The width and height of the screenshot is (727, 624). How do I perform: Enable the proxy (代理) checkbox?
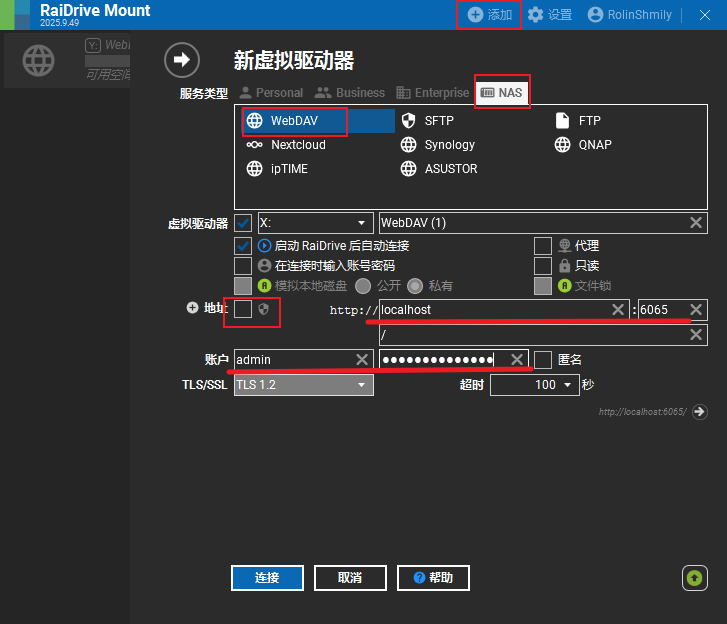point(543,246)
